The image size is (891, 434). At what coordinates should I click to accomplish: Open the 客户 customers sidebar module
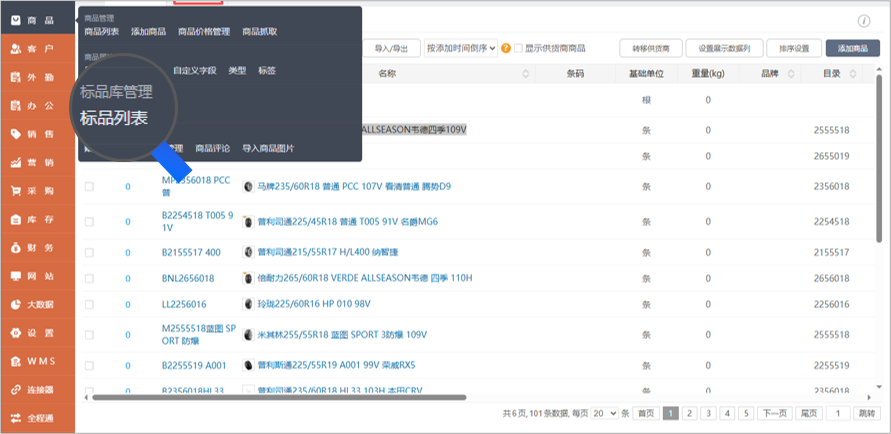[37, 49]
